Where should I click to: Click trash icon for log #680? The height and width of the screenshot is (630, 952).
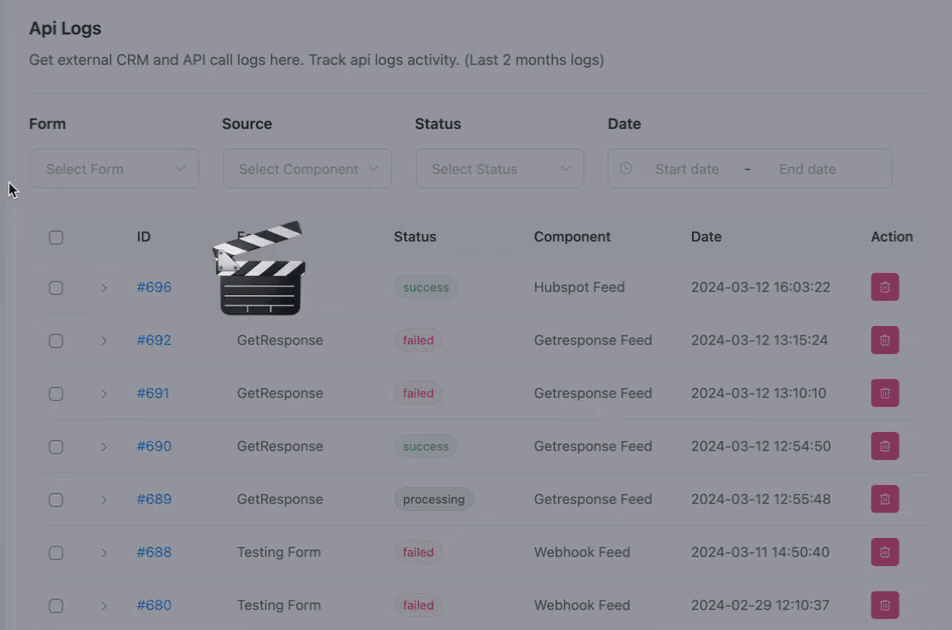pos(884,605)
